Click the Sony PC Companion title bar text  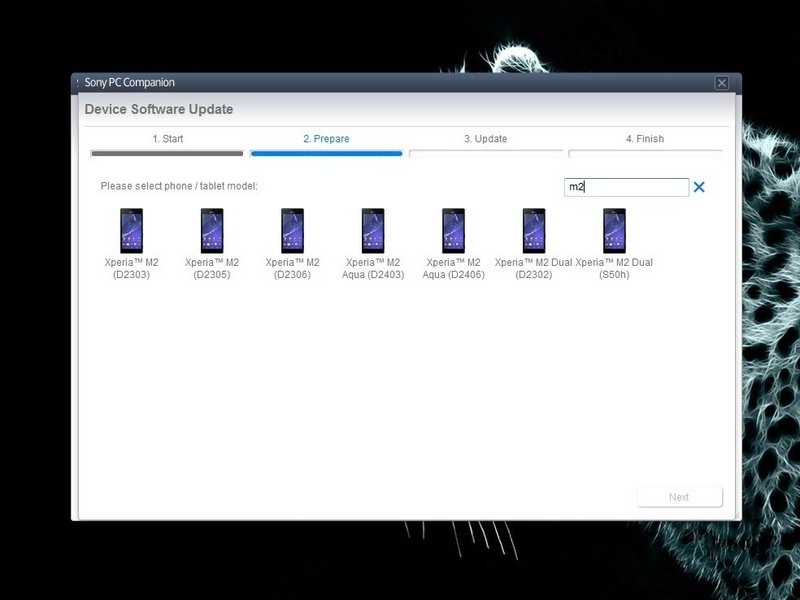130,83
